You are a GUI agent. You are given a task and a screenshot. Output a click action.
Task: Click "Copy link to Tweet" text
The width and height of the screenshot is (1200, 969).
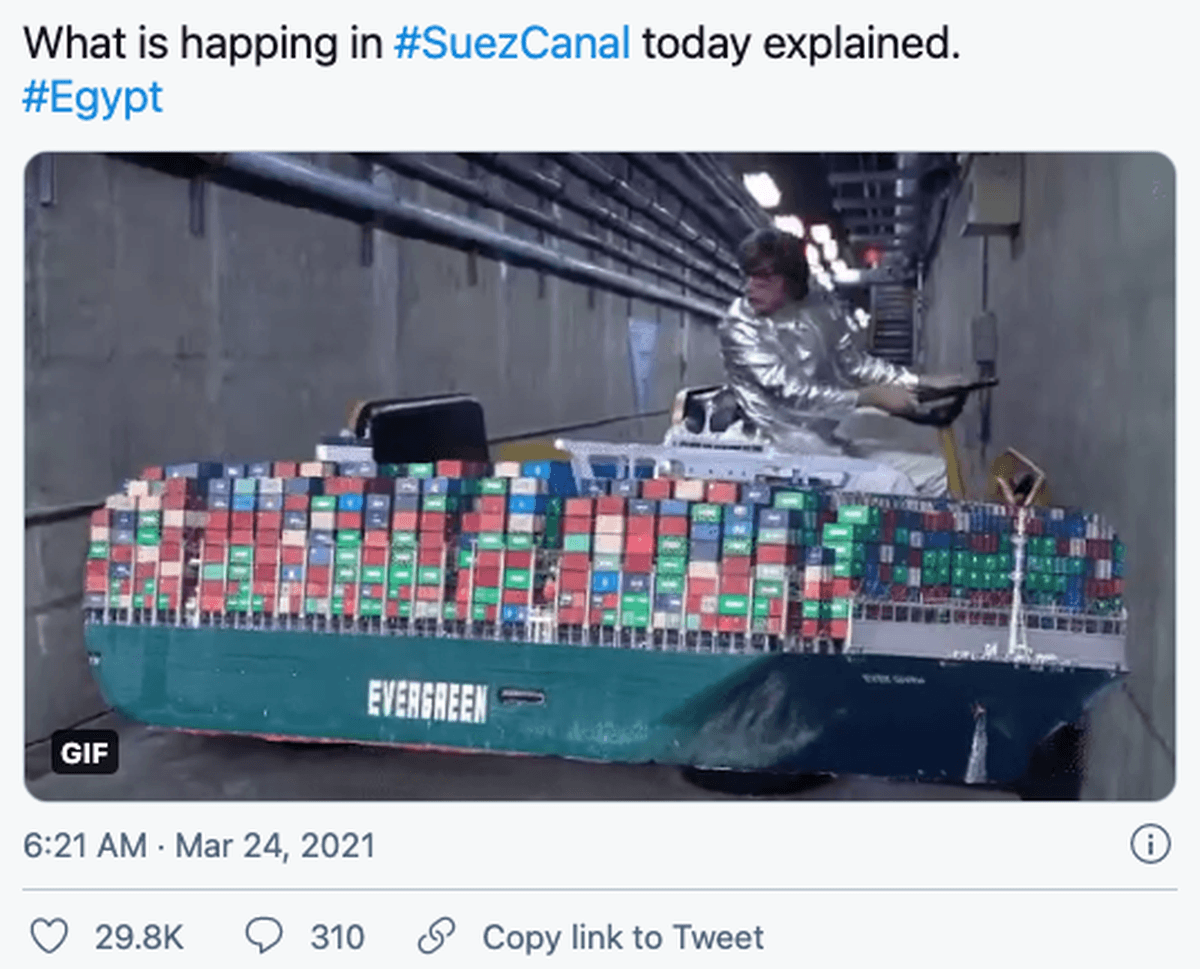coord(622,937)
